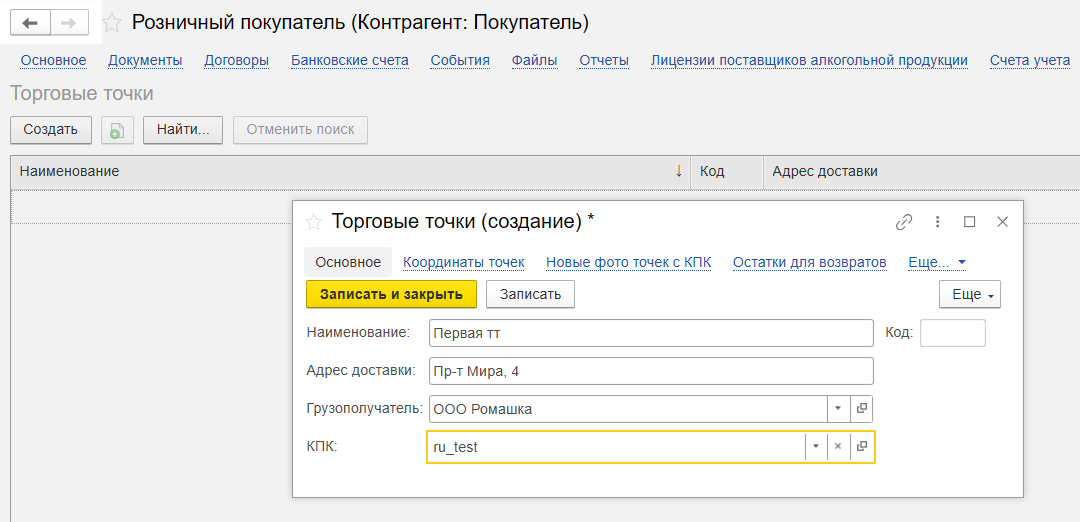Open the Еще dropdown button in dialog
The image size is (1080, 522).
(x=970, y=294)
